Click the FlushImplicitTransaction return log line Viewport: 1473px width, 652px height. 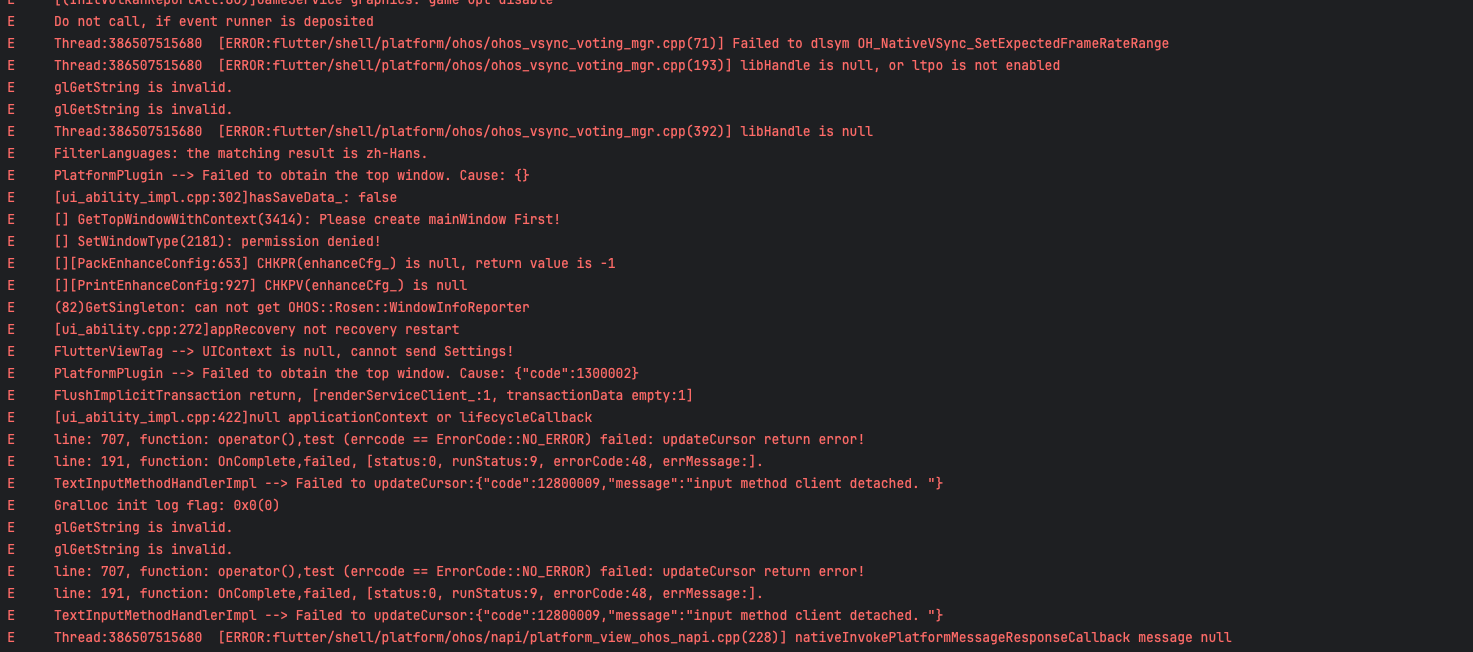373,396
